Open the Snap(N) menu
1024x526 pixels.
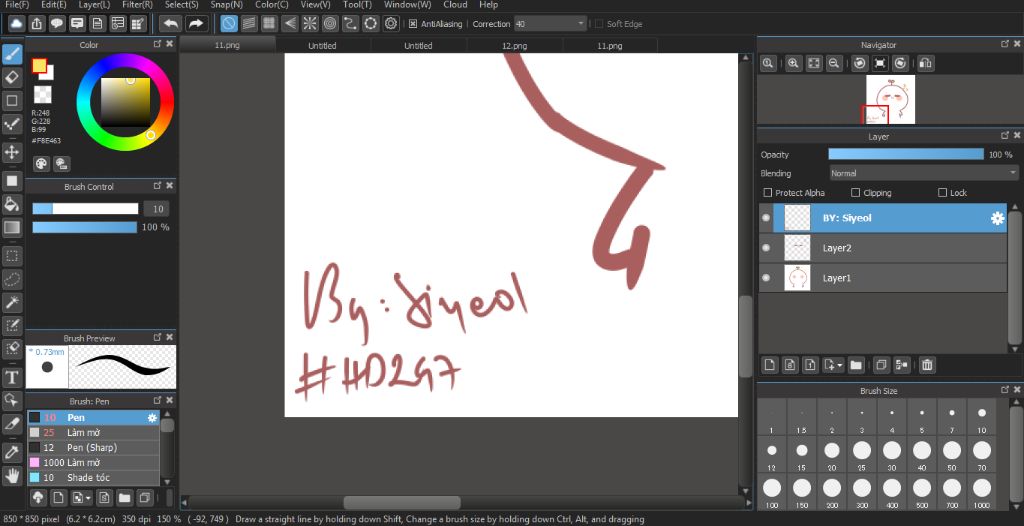pyautogui.click(x=226, y=5)
